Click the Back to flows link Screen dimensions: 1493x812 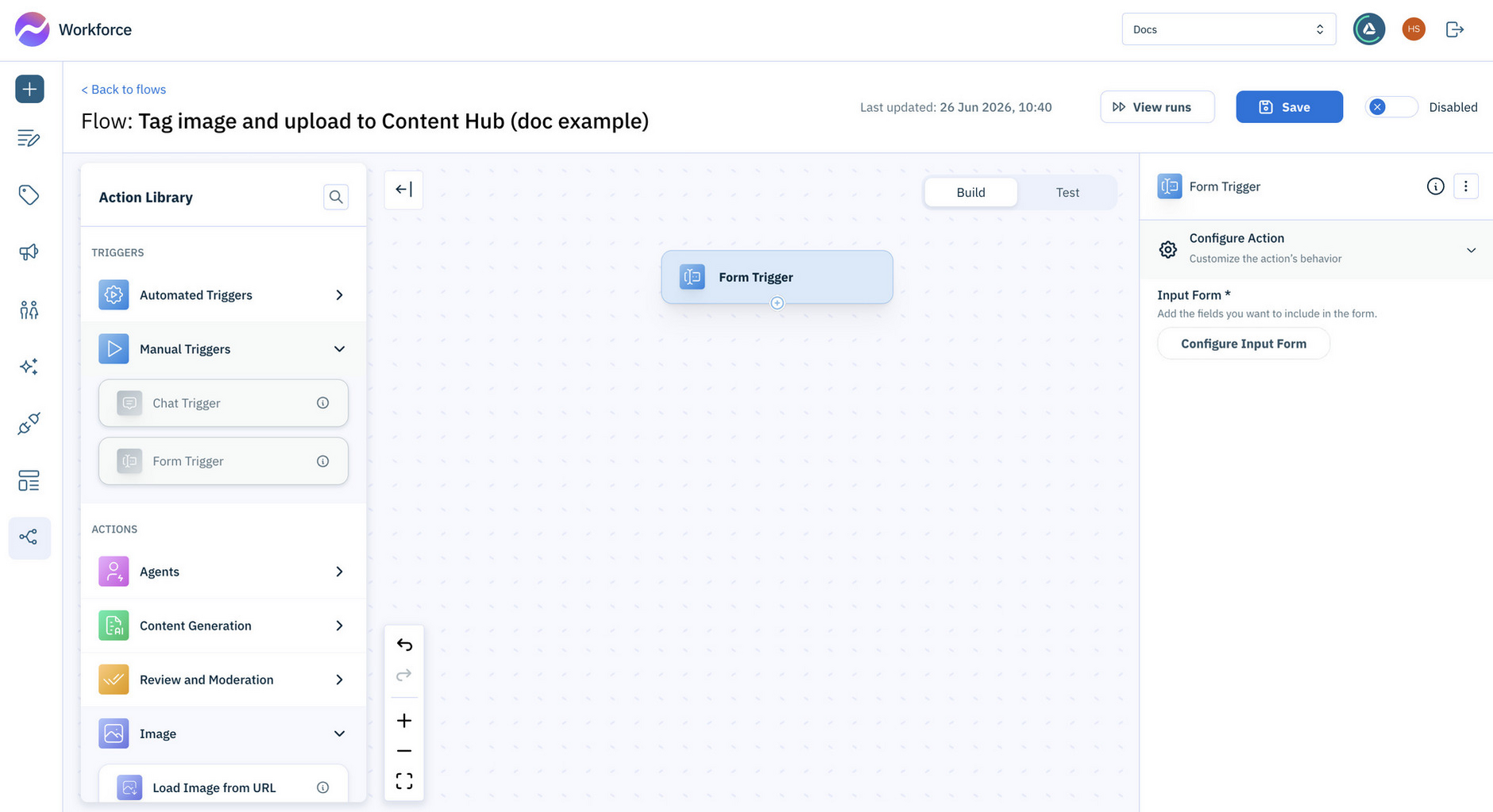click(x=124, y=90)
